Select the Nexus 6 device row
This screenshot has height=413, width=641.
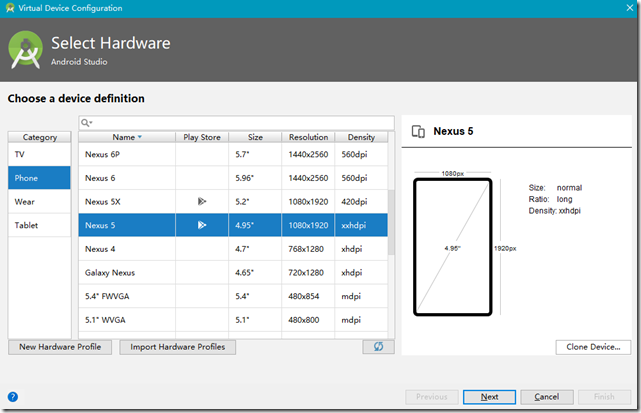(x=233, y=178)
